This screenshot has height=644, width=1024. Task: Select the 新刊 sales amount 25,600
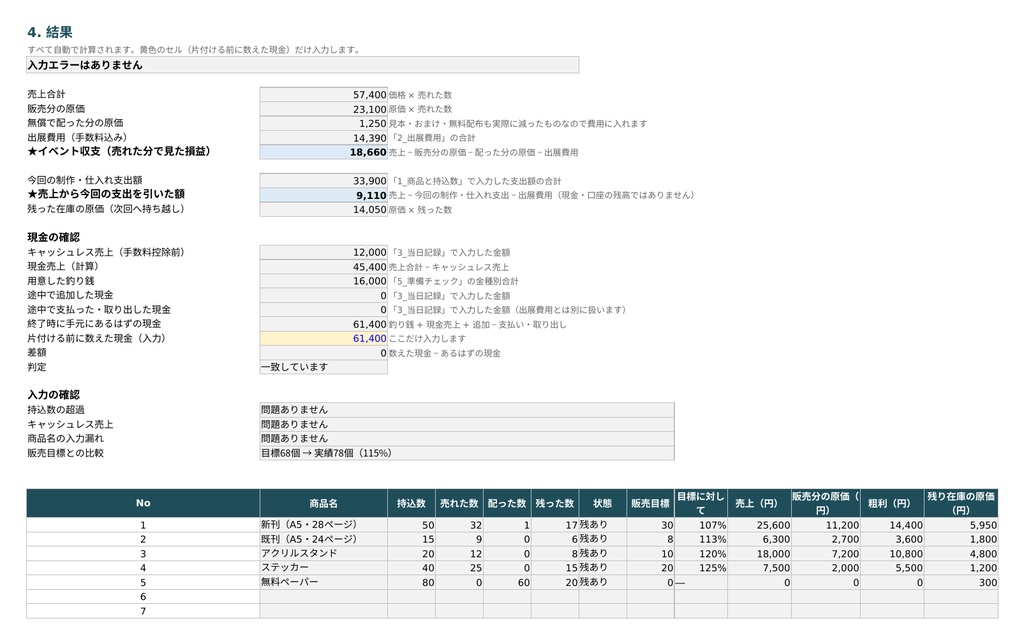tap(760, 524)
